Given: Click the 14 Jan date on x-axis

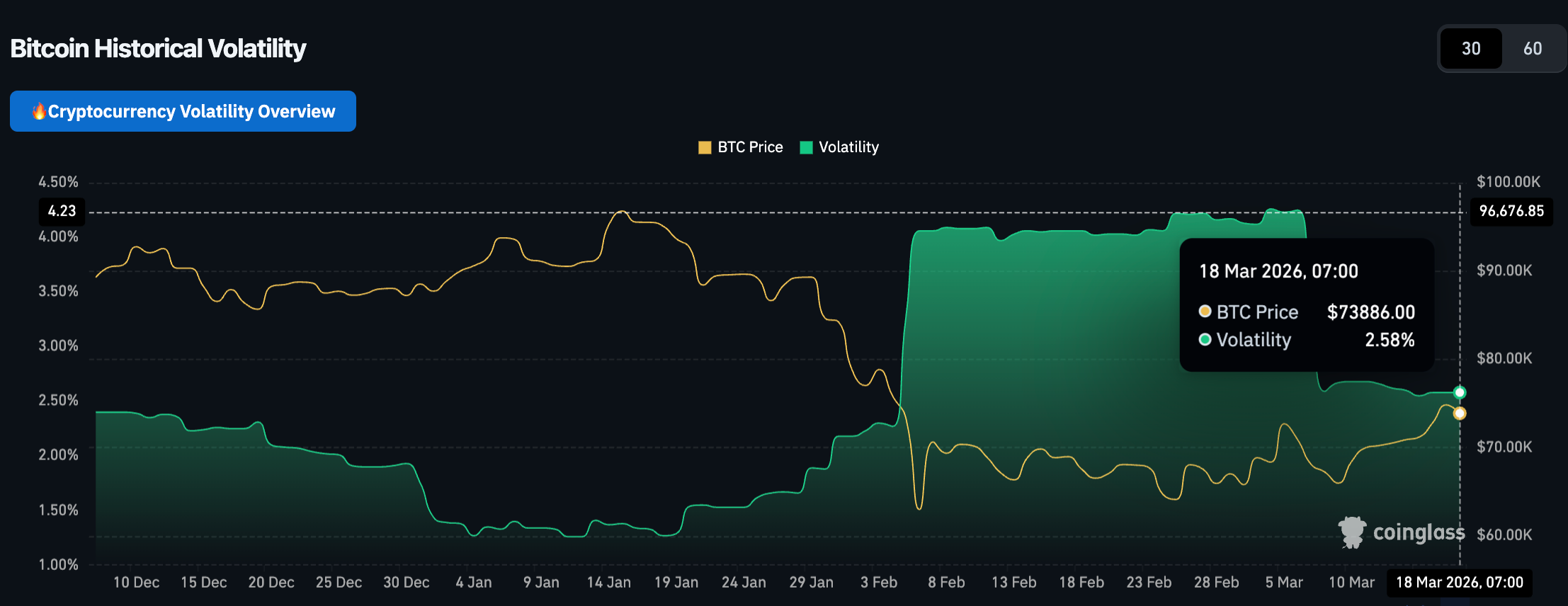Looking at the screenshot, I should click(608, 582).
